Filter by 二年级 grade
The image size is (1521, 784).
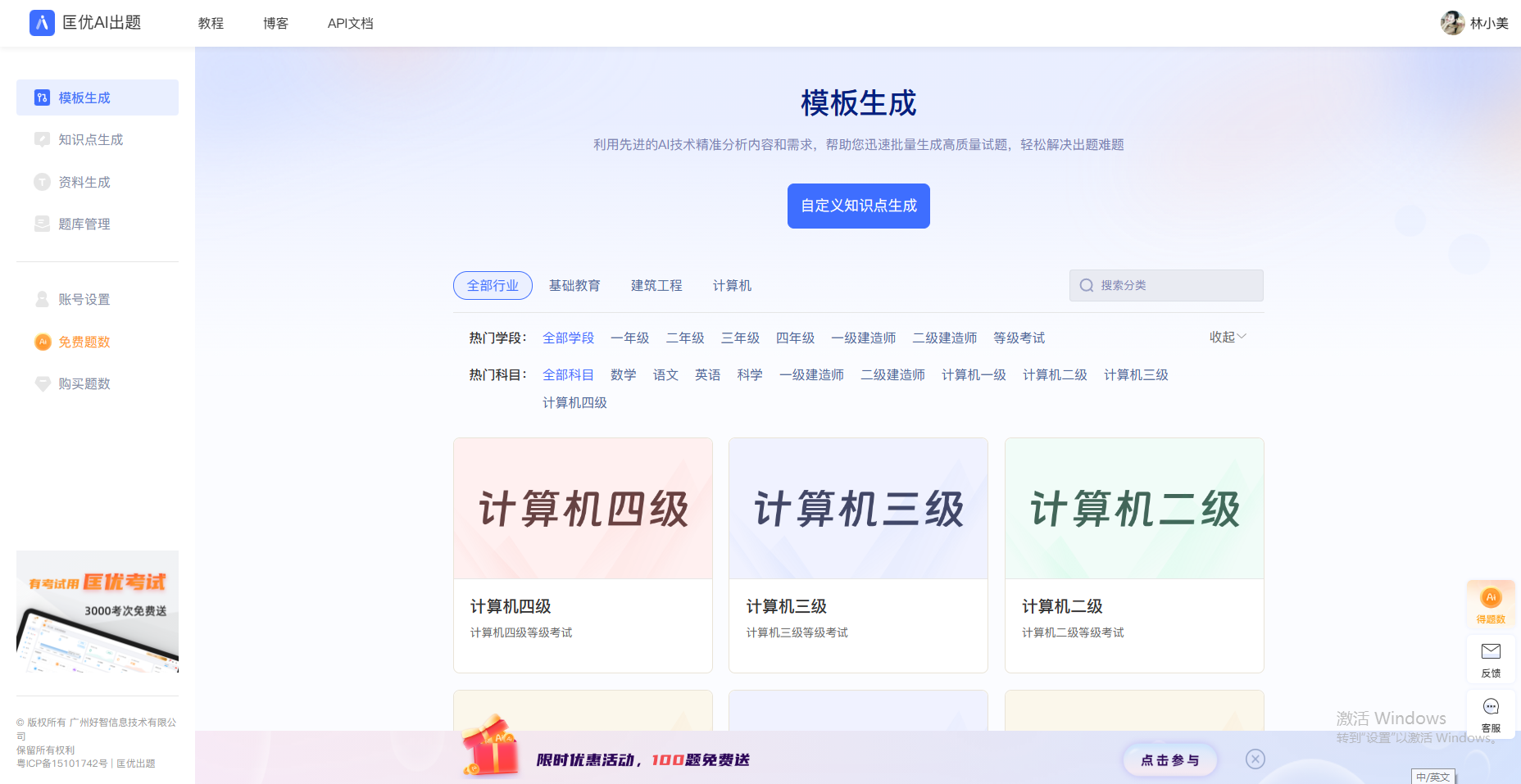coord(685,338)
